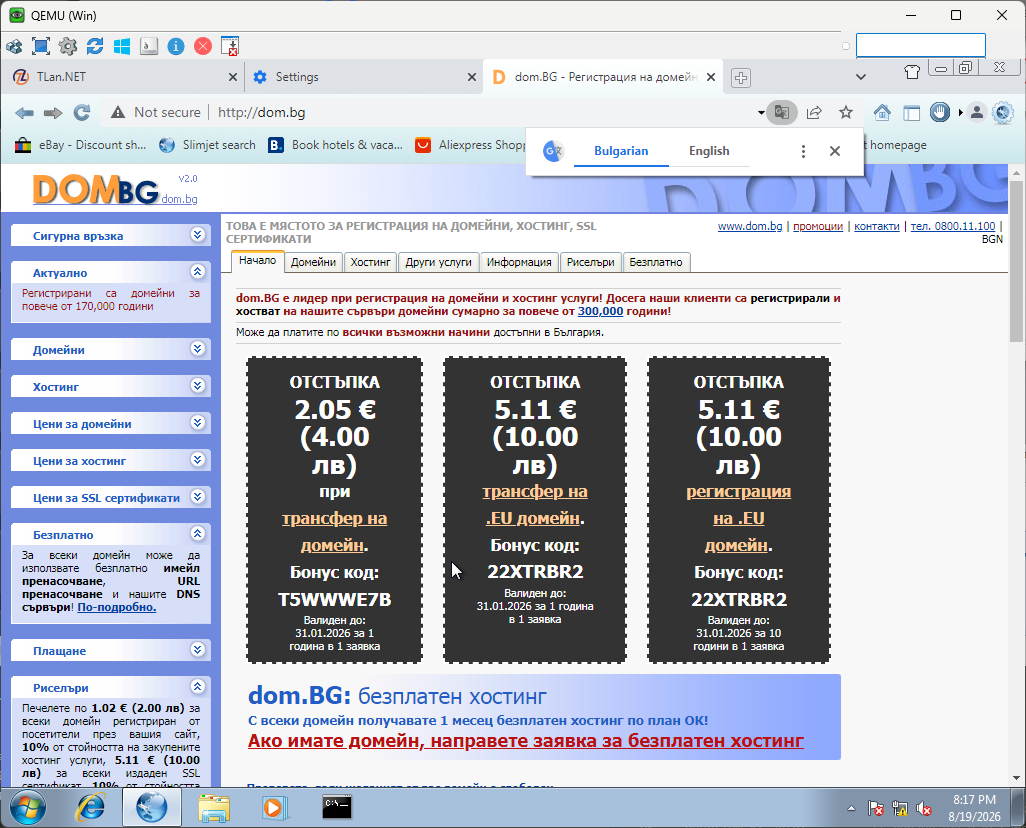Viewport: 1026px width, 828px height.
Task: Collapse the Риселъри sidebar panel
Action: [198, 686]
